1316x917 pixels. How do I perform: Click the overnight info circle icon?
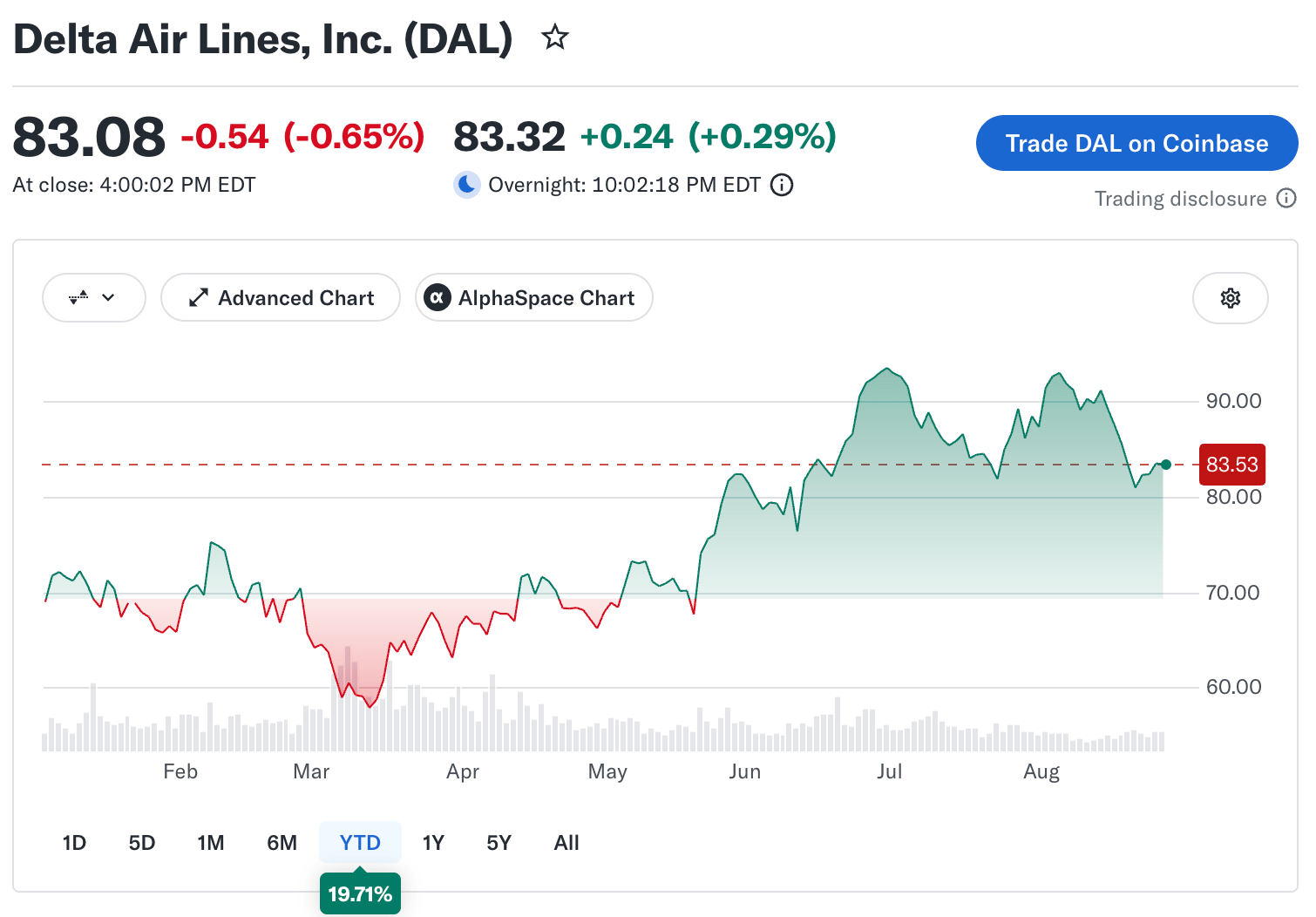[782, 185]
